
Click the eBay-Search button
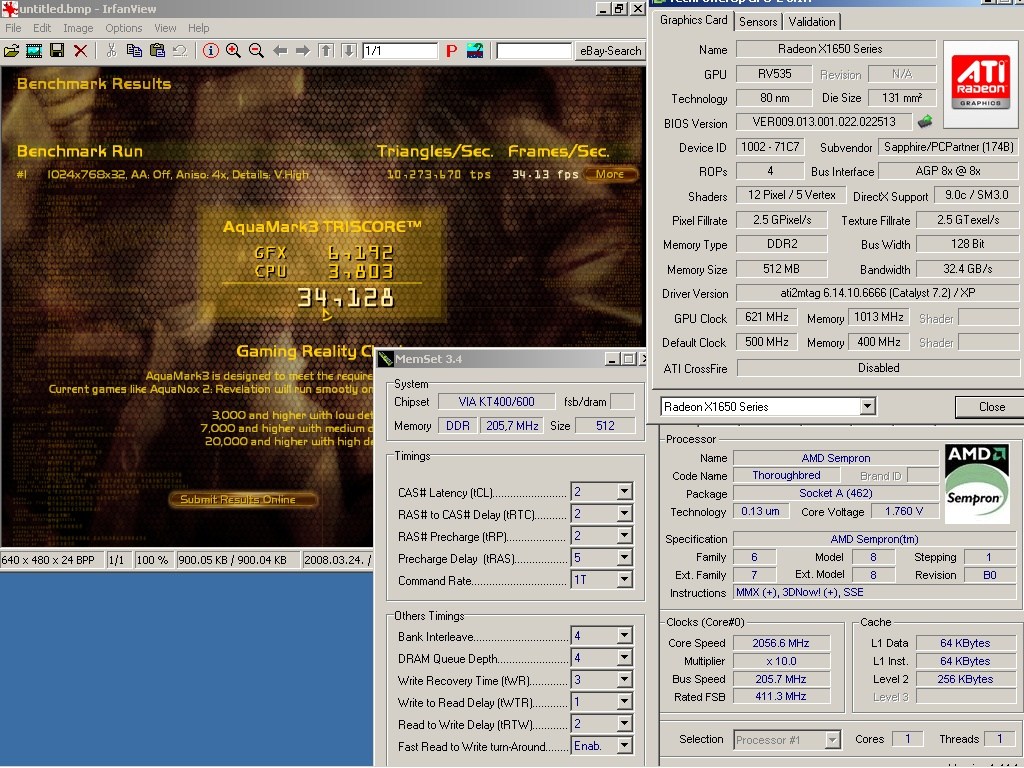tap(611, 51)
